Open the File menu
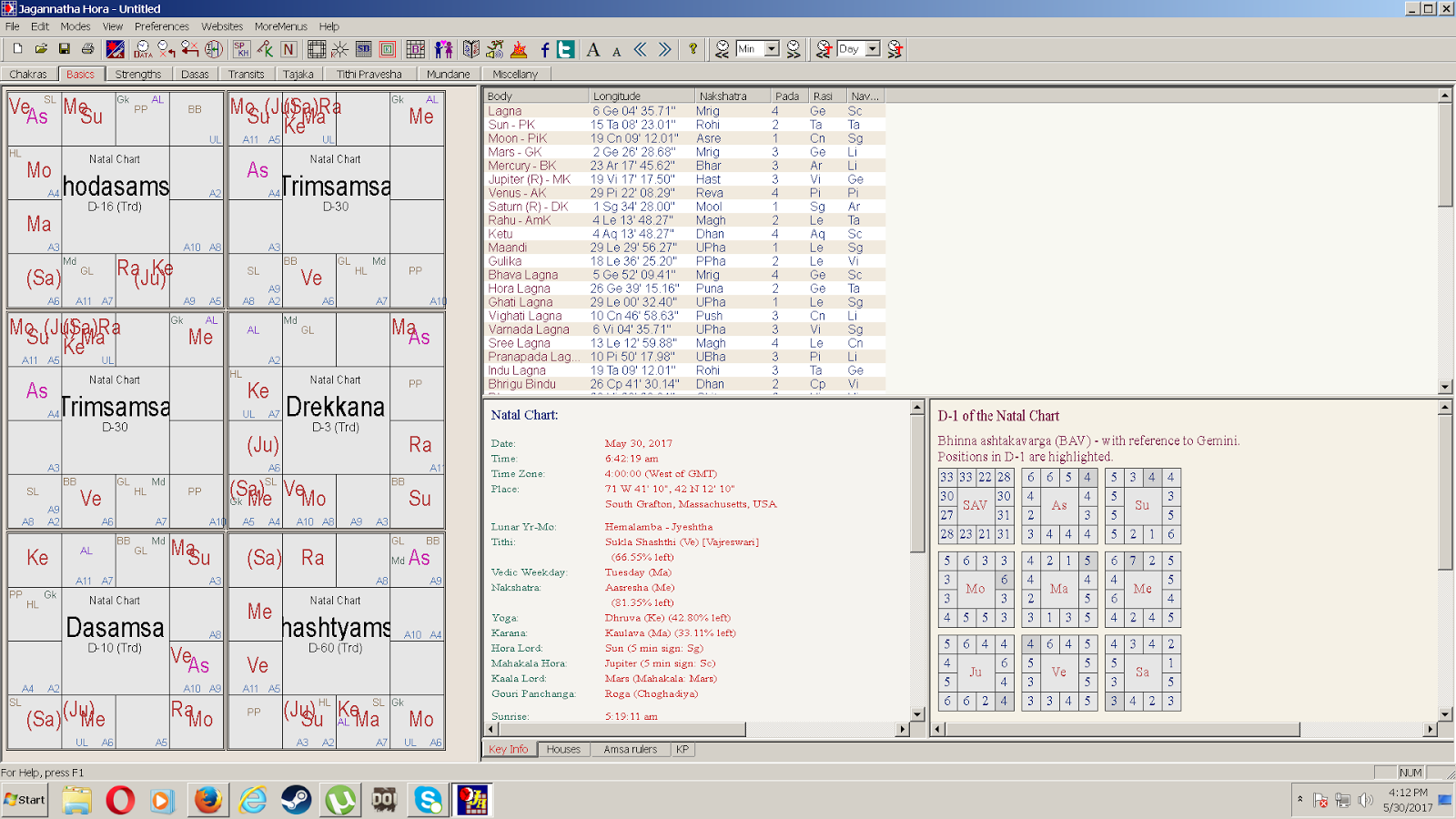1456x819 pixels. coord(13,26)
